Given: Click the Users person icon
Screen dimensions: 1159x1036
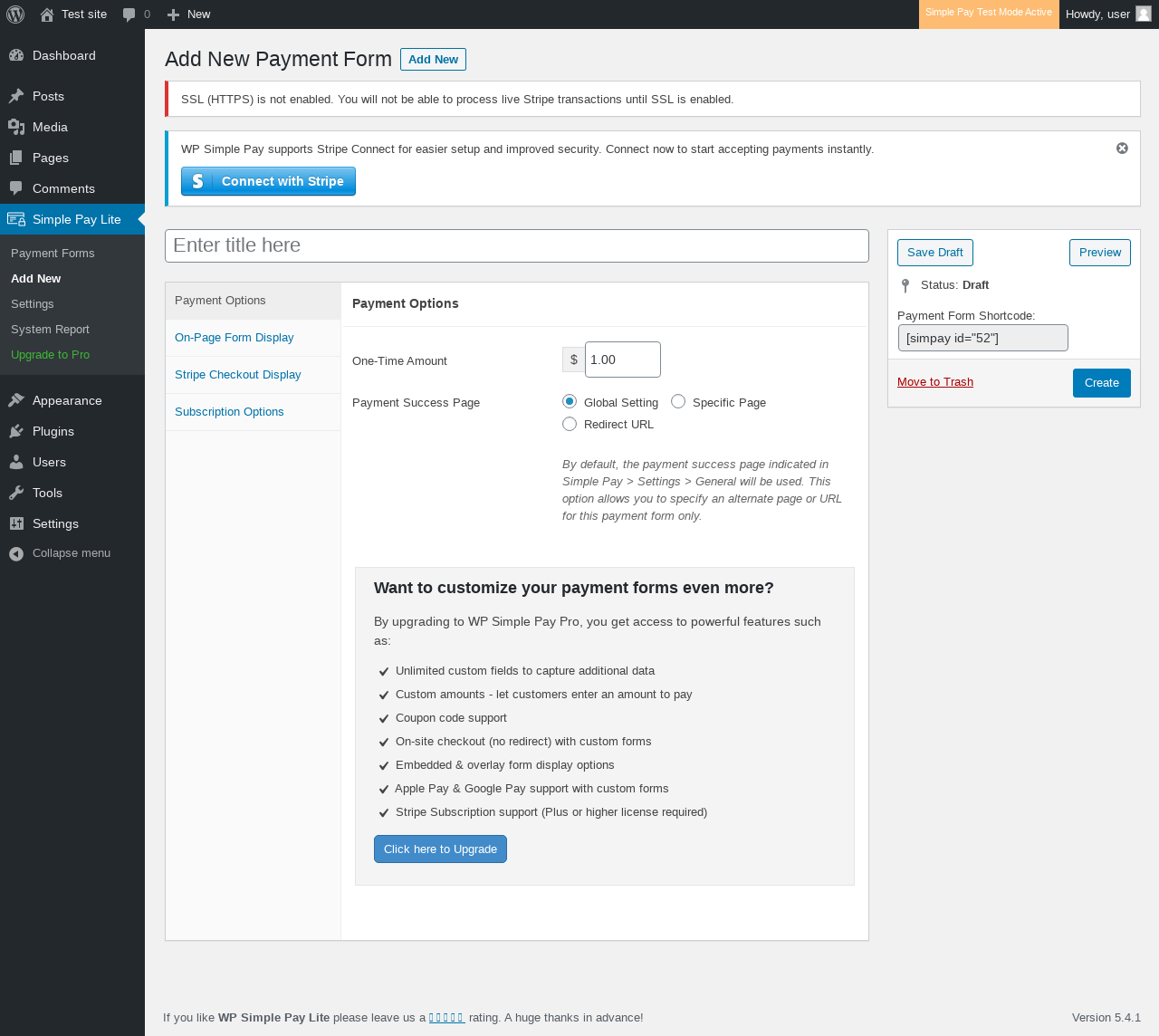Looking at the screenshot, I should 16,462.
